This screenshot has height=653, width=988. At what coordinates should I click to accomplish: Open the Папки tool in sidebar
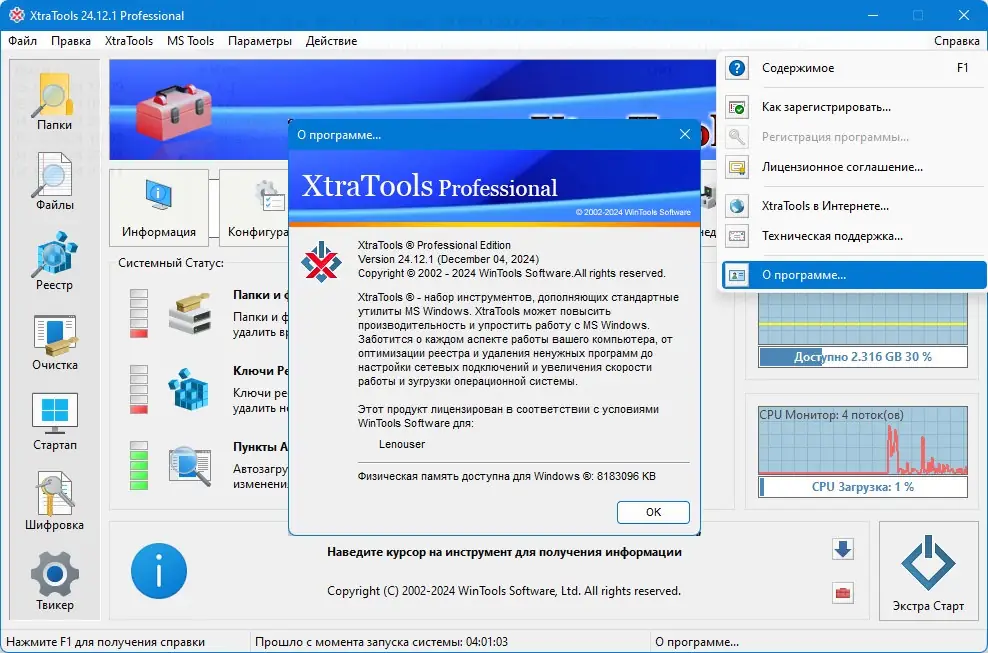tap(54, 101)
